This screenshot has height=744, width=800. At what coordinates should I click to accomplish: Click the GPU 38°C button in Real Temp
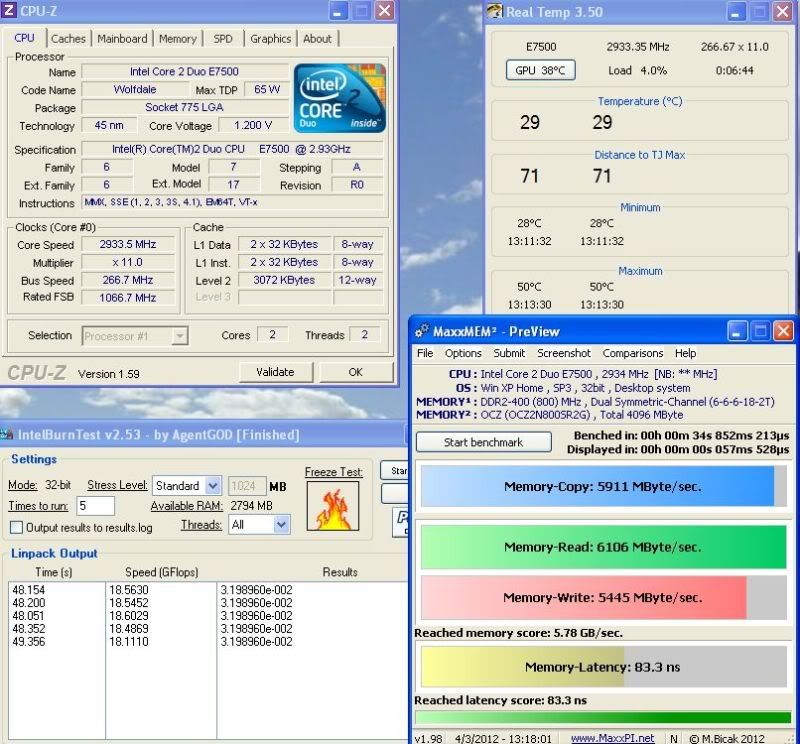tap(541, 70)
